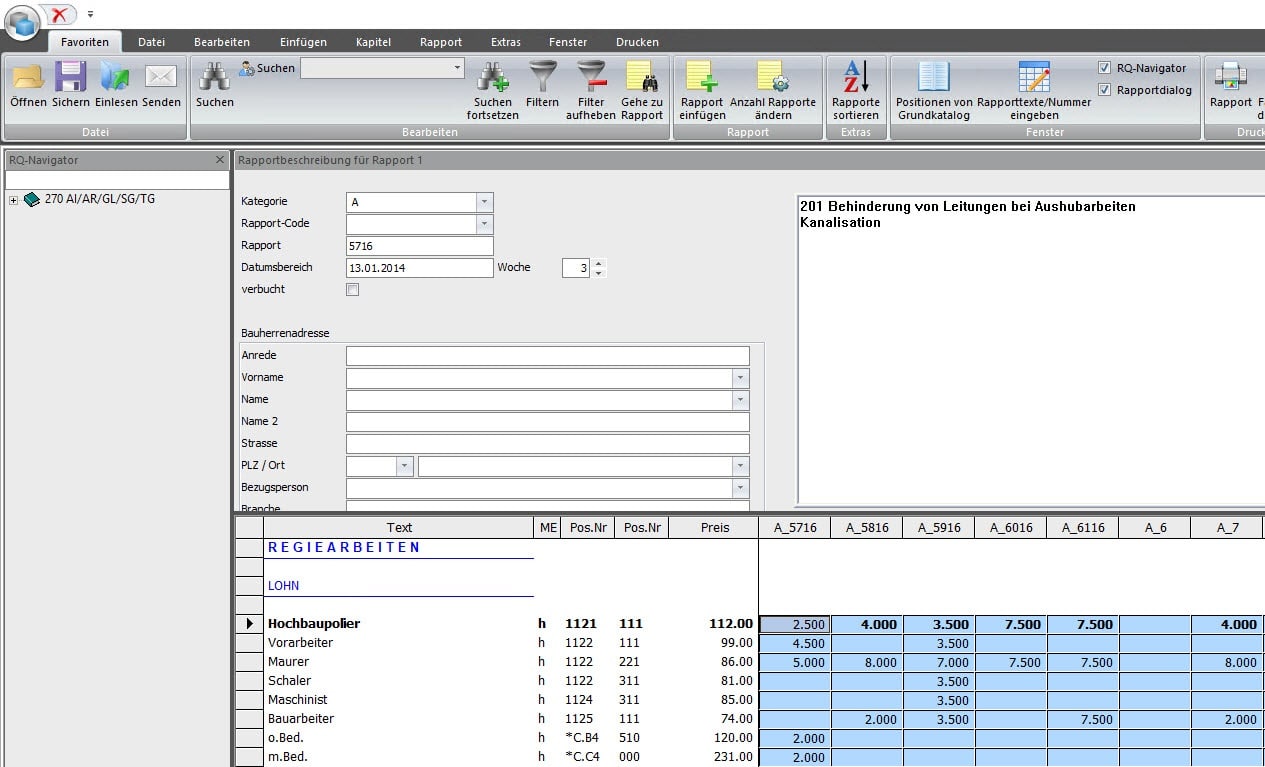Open the Bezugsperson dropdown arrow

pyautogui.click(x=740, y=488)
